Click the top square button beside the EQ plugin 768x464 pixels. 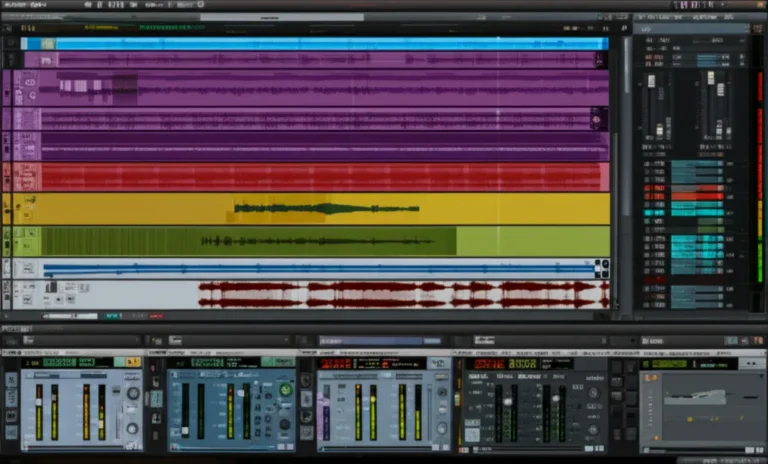[x=617, y=366]
